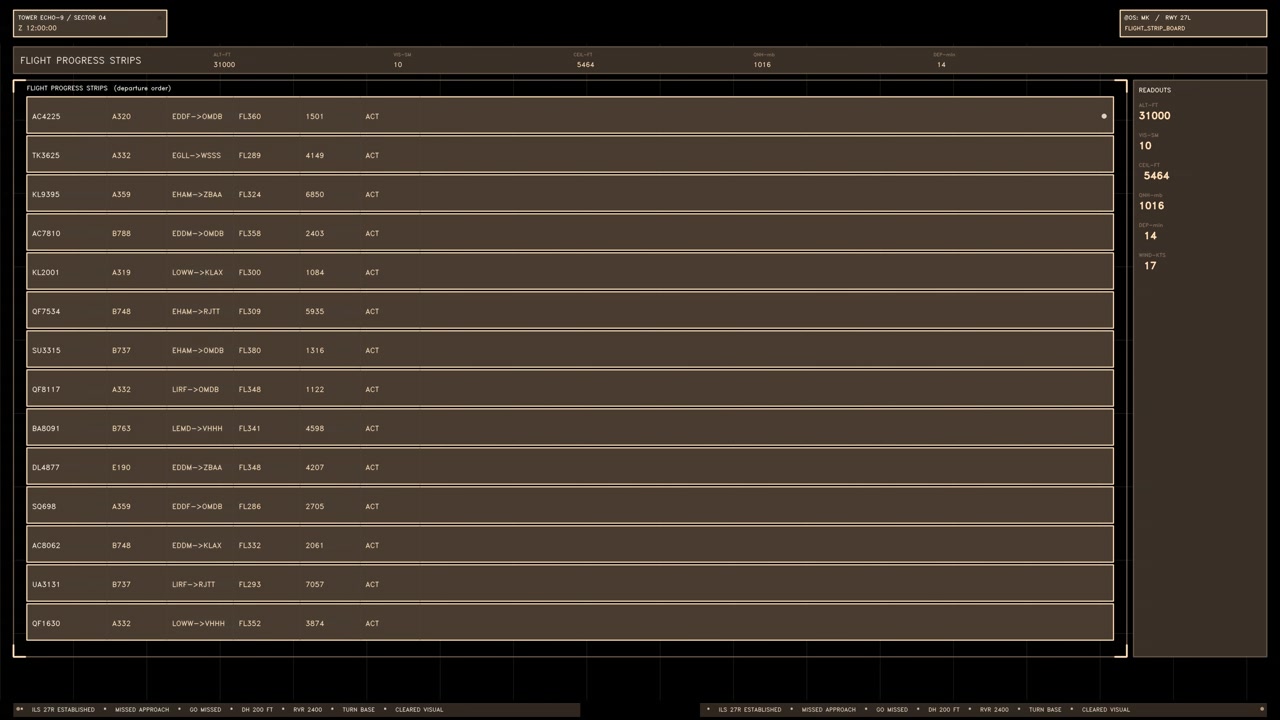Click GO MISSED in the left ticker
The height and width of the screenshot is (720, 1280).
tap(205, 710)
